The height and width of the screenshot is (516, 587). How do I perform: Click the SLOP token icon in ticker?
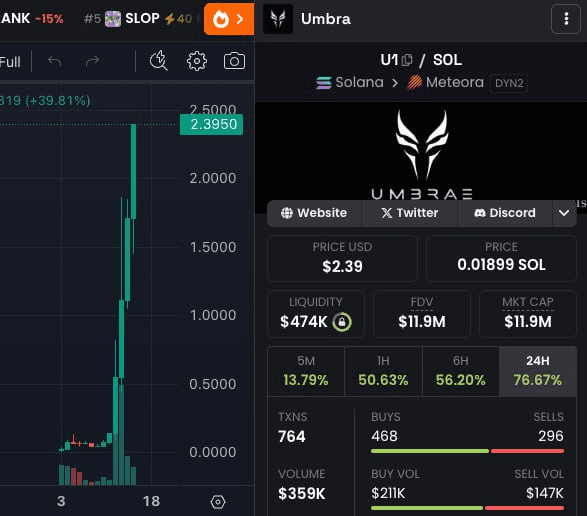pyautogui.click(x=113, y=19)
